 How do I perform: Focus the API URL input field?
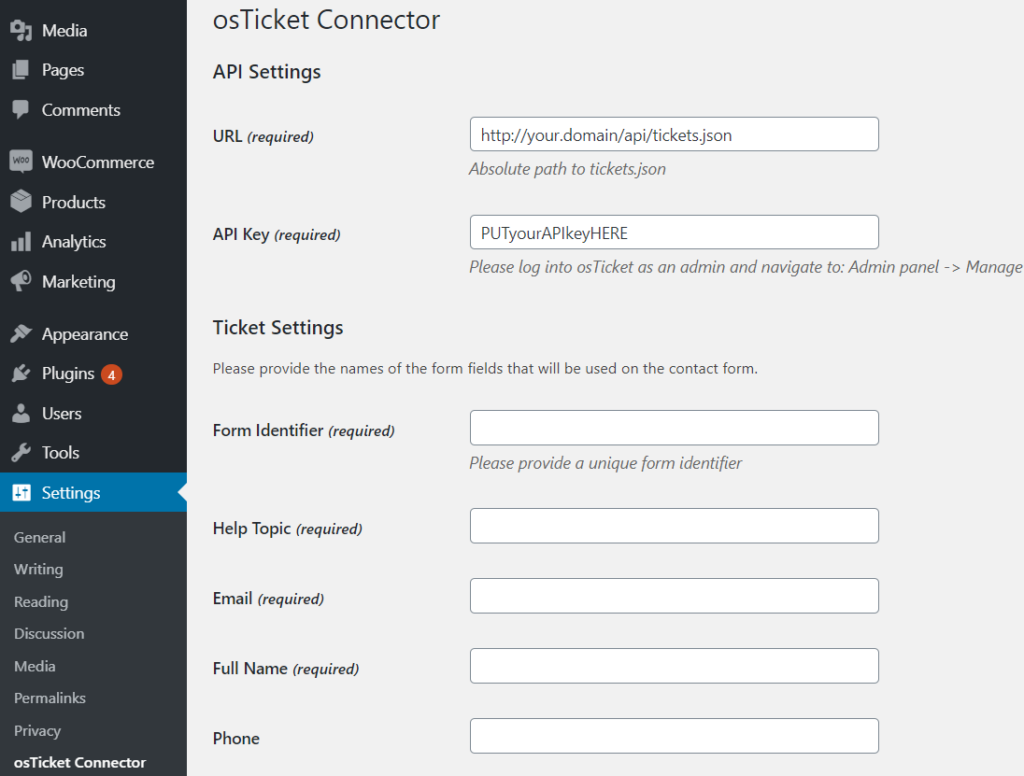[674, 135]
